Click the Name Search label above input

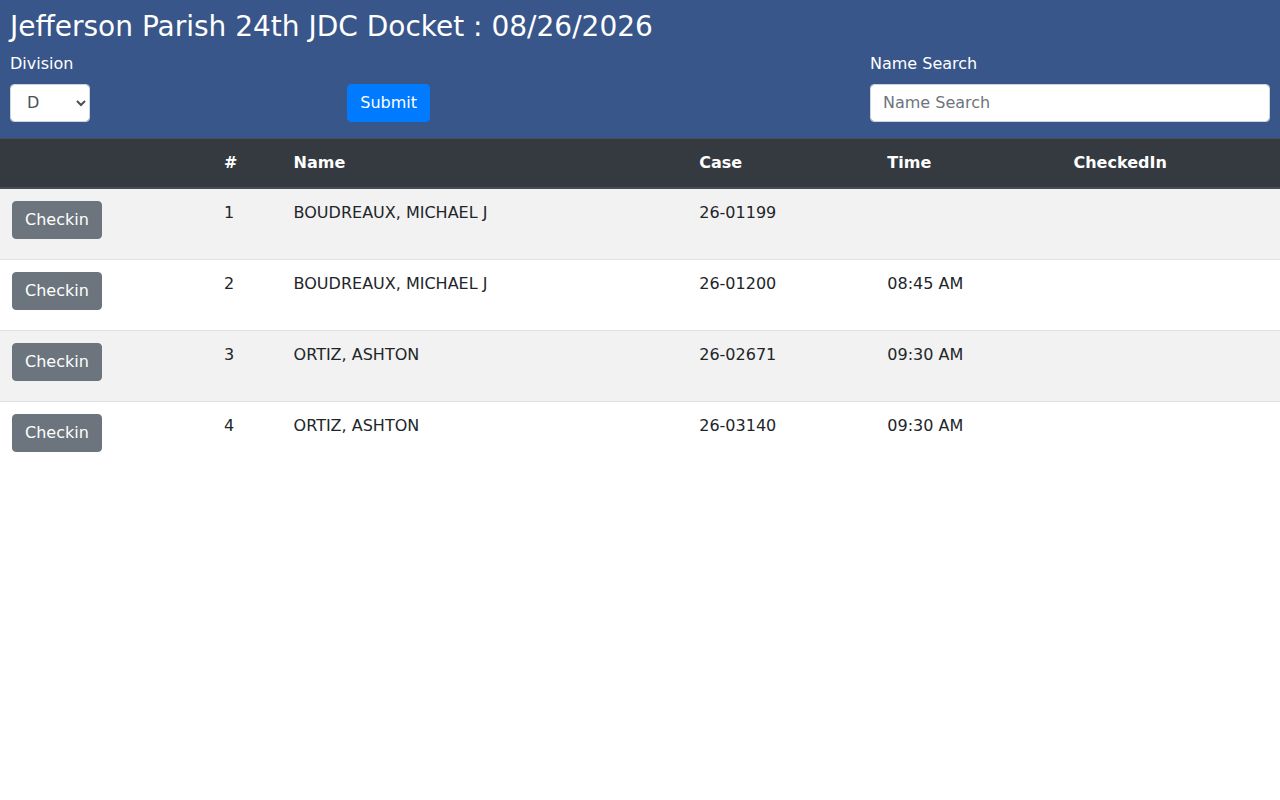(x=923, y=63)
